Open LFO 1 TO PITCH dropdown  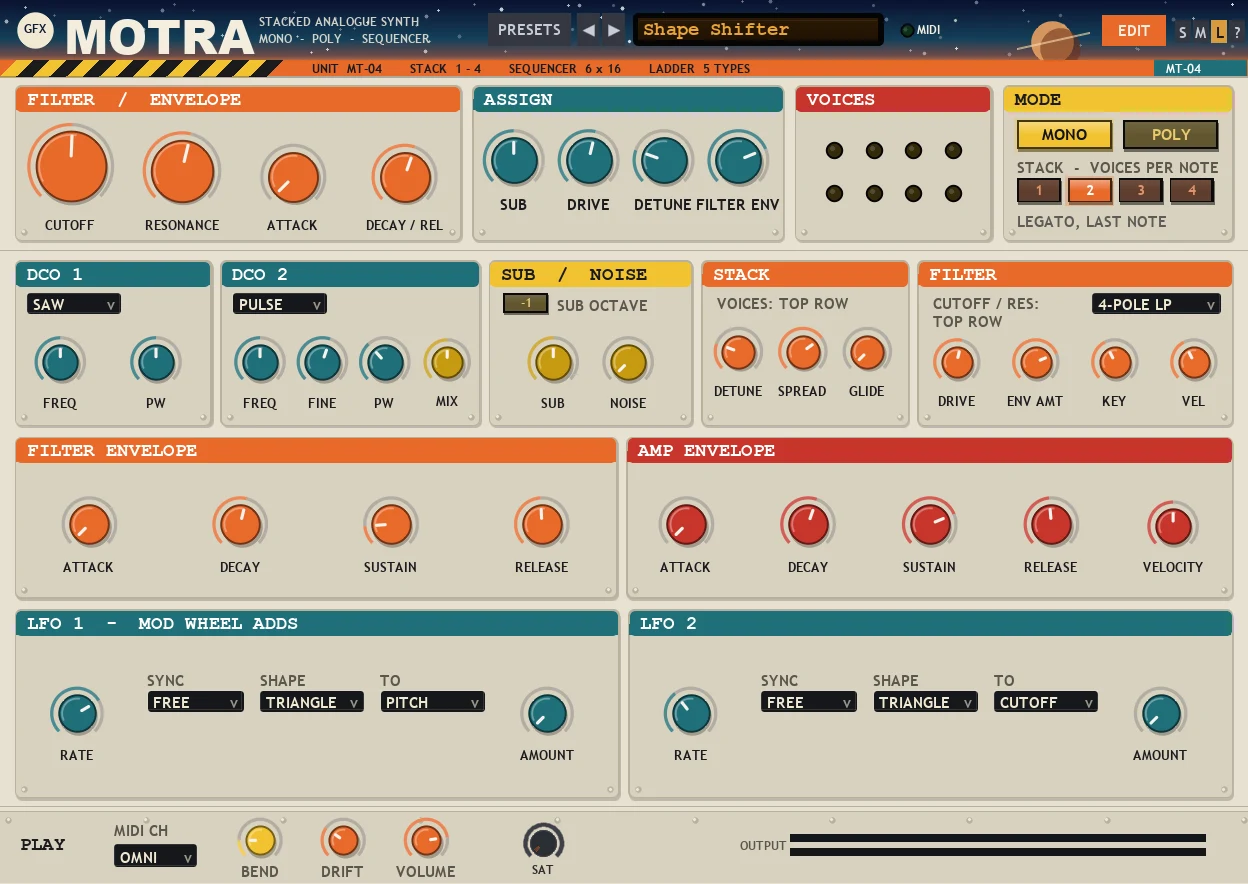coord(433,702)
